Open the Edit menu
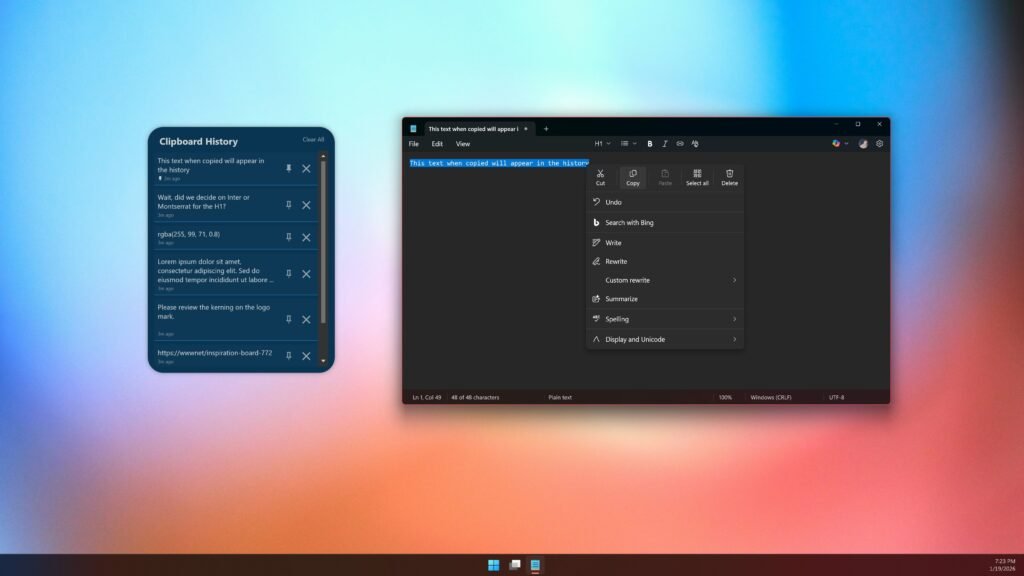The width and height of the screenshot is (1024, 576). [x=437, y=144]
